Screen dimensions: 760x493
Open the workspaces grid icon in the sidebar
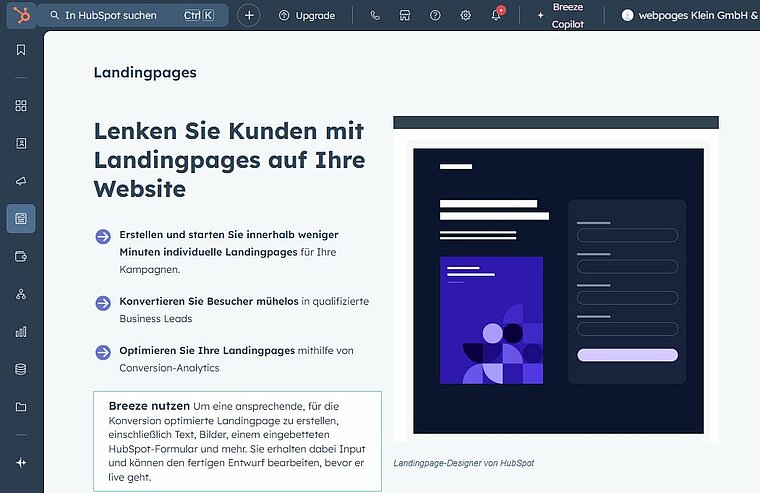(x=21, y=106)
